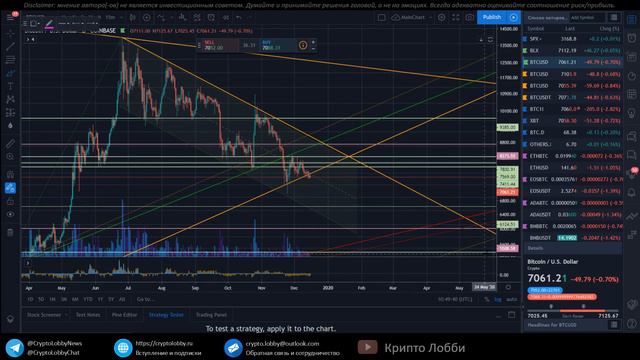This screenshot has height=360, width=640.
Task: Click the blue BUY price button
Action: (x=278, y=45)
